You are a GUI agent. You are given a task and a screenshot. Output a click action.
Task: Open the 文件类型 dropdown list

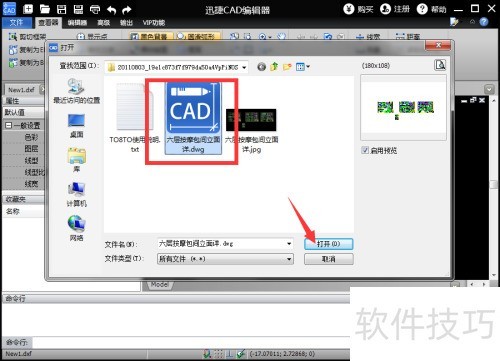(289, 259)
